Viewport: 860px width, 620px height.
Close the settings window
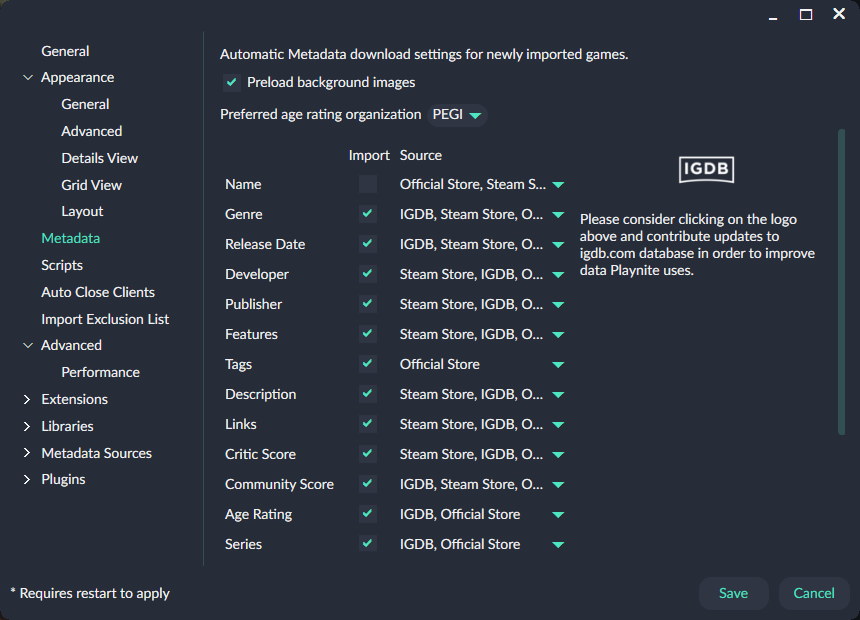tap(839, 14)
